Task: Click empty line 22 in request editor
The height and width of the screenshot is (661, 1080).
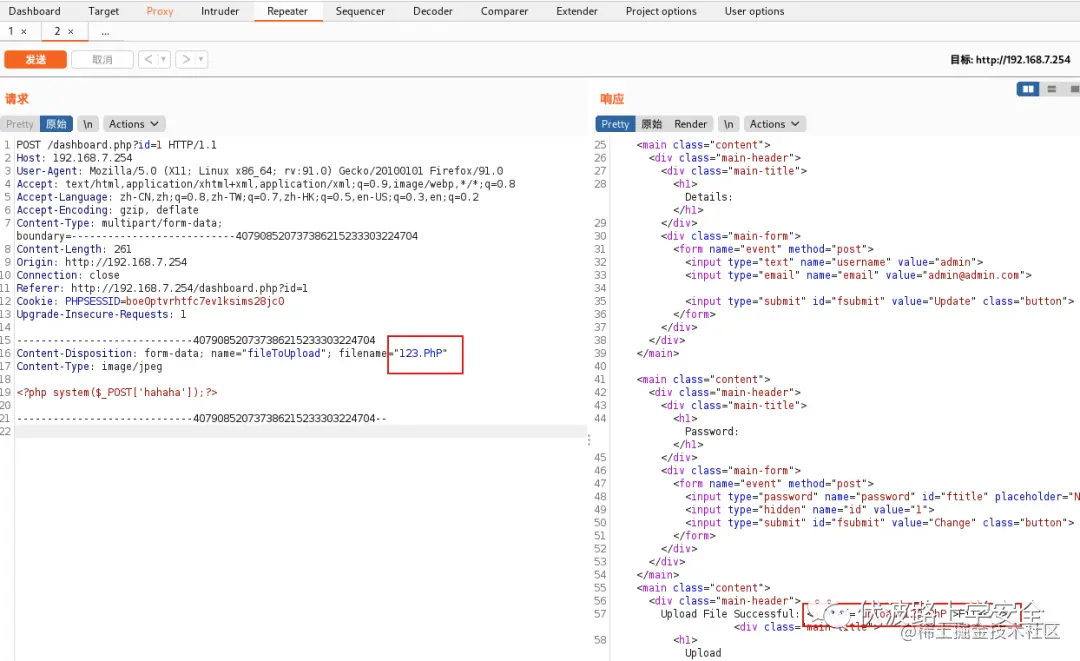Action: (x=300, y=431)
